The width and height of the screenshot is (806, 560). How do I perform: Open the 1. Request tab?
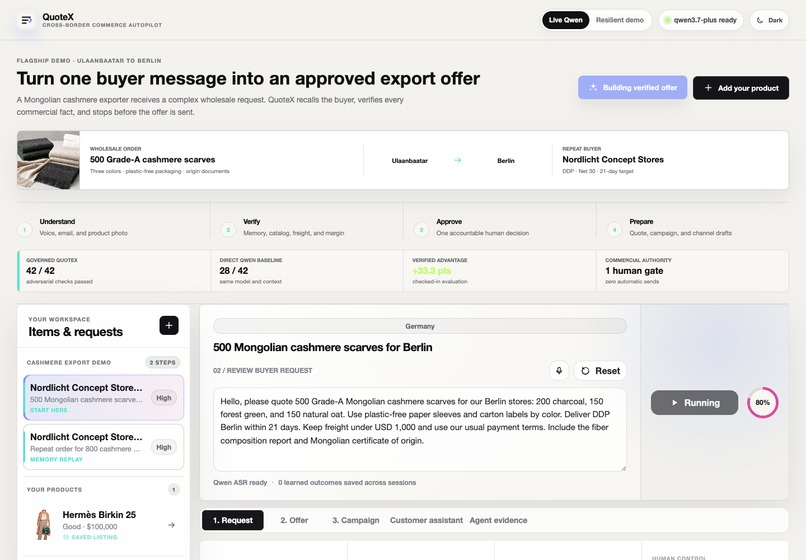click(233, 520)
